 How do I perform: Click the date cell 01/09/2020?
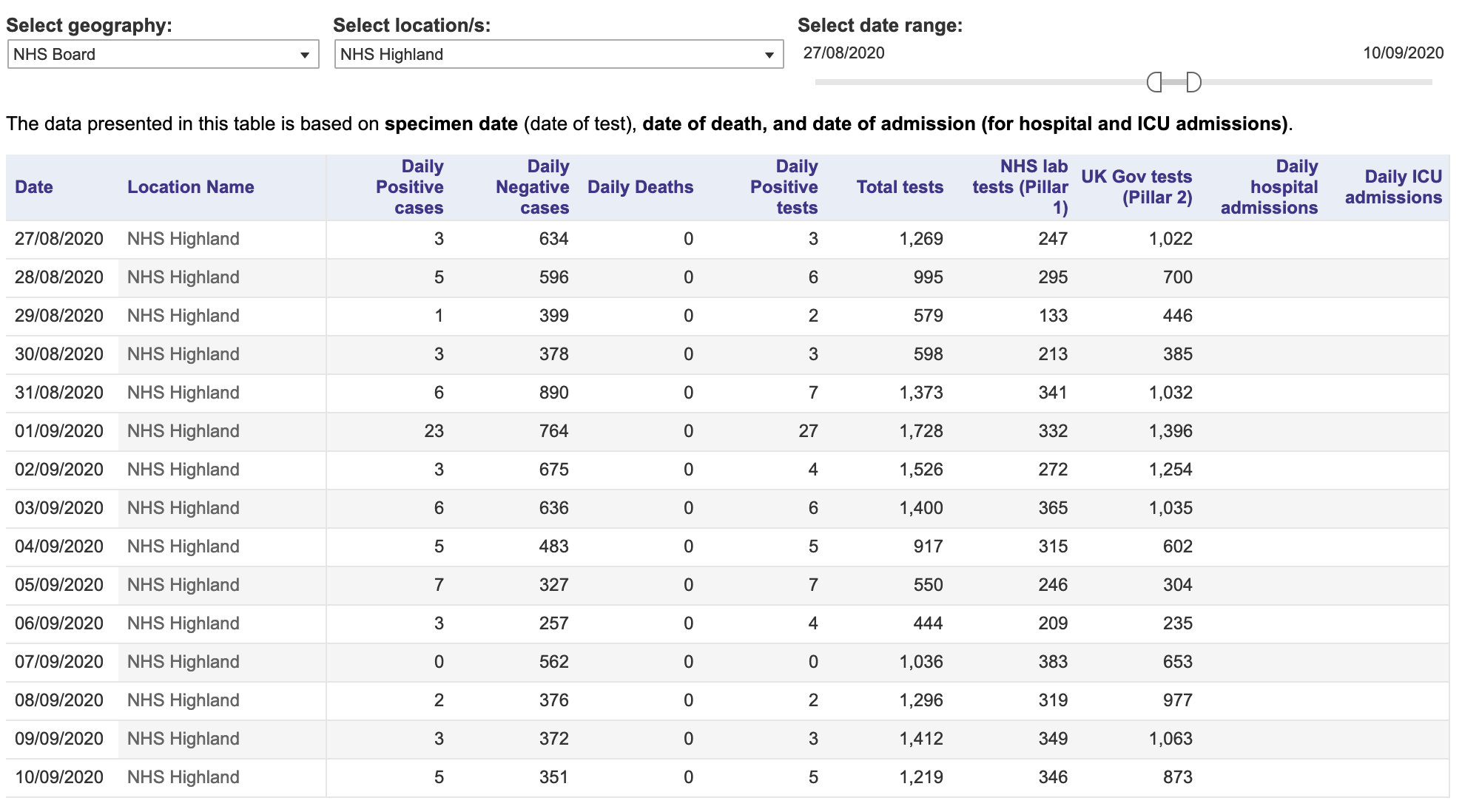pyautogui.click(x=59, y=431)
